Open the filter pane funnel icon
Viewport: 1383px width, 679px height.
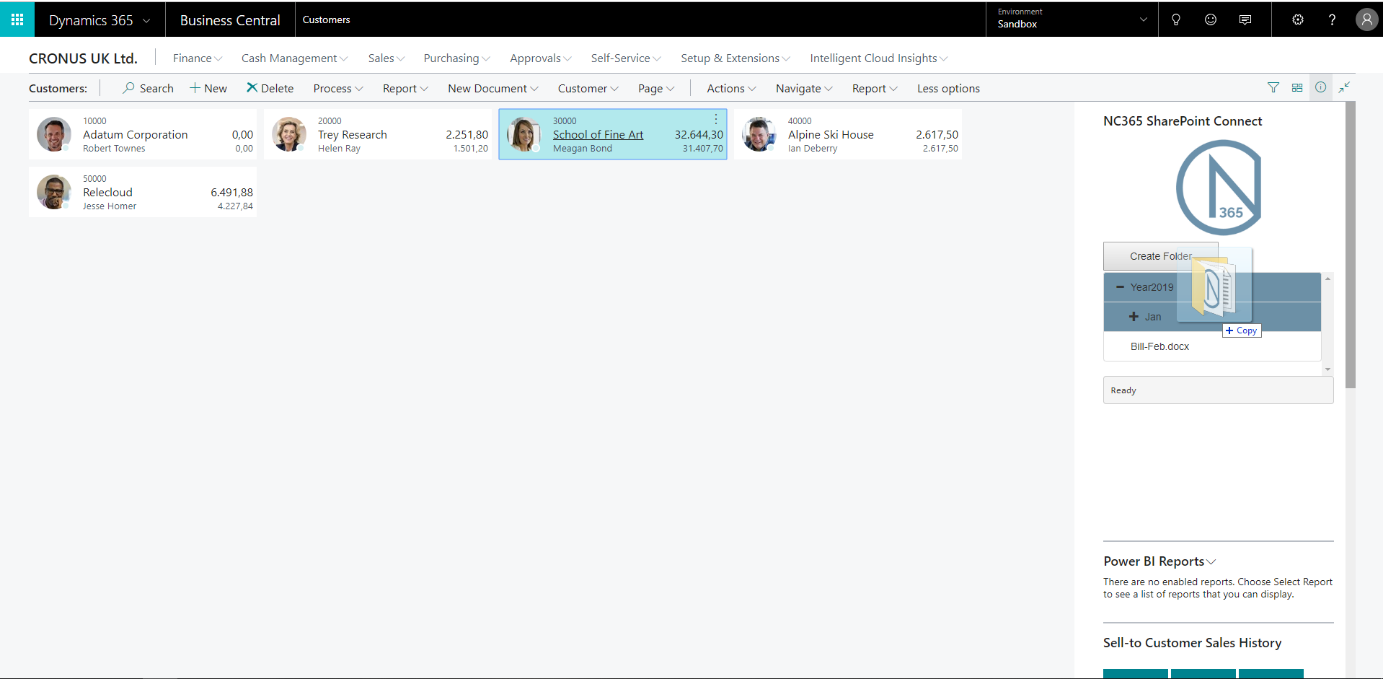[x=1273, y=88]
